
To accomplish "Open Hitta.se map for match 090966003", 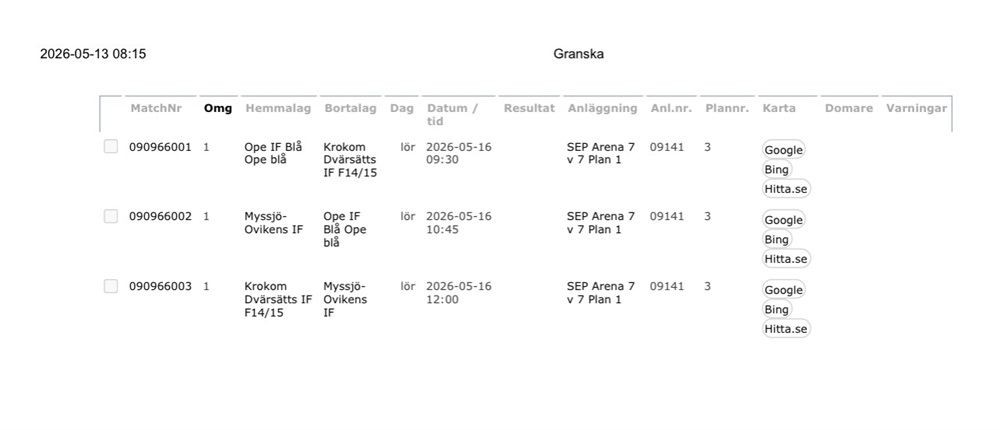I will click(x=786, y=329).
